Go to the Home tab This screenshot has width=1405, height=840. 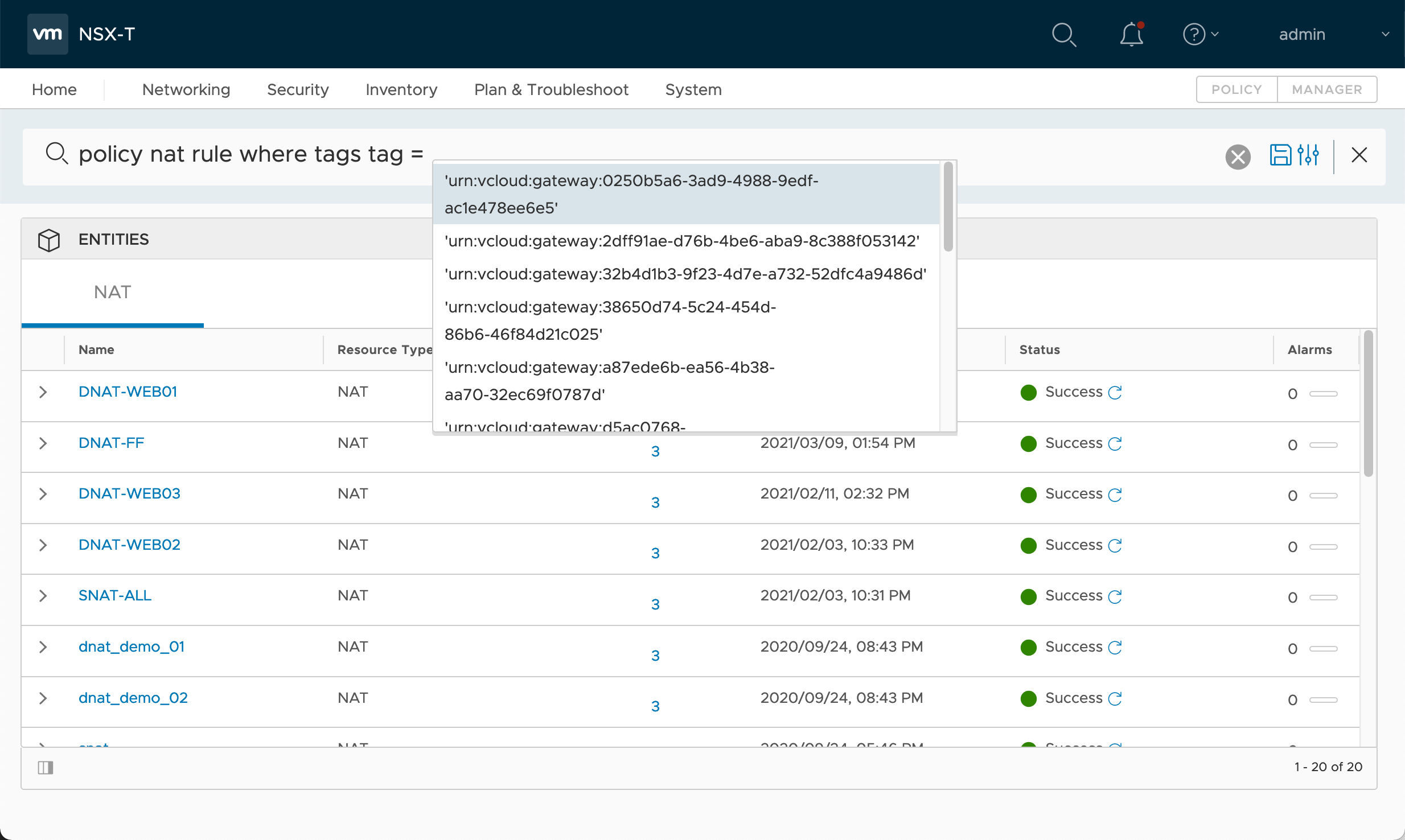click(54, 89)
